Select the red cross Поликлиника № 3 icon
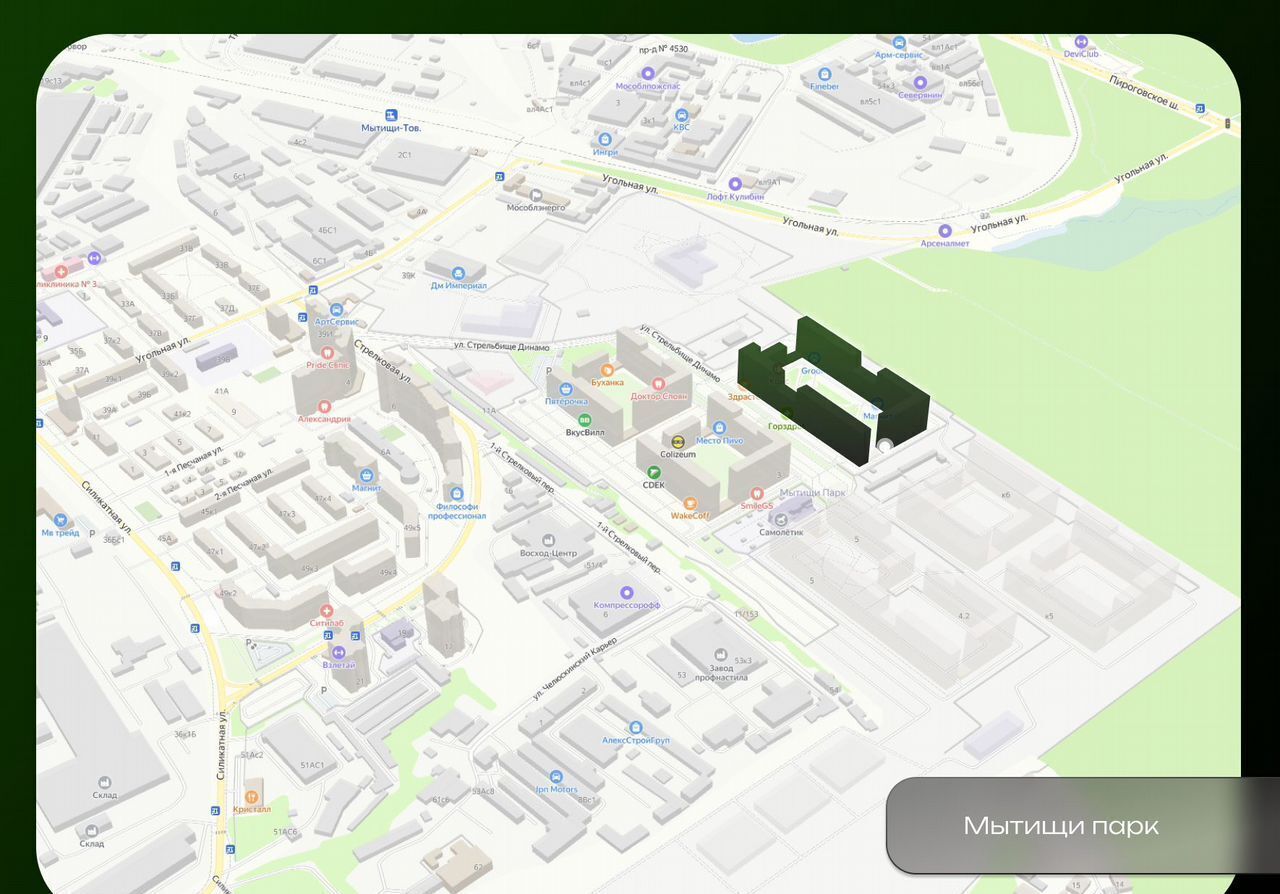Image resolution: width=1280 pixels, height=894 pixels. pyautogui.click(x=61, y=271)
